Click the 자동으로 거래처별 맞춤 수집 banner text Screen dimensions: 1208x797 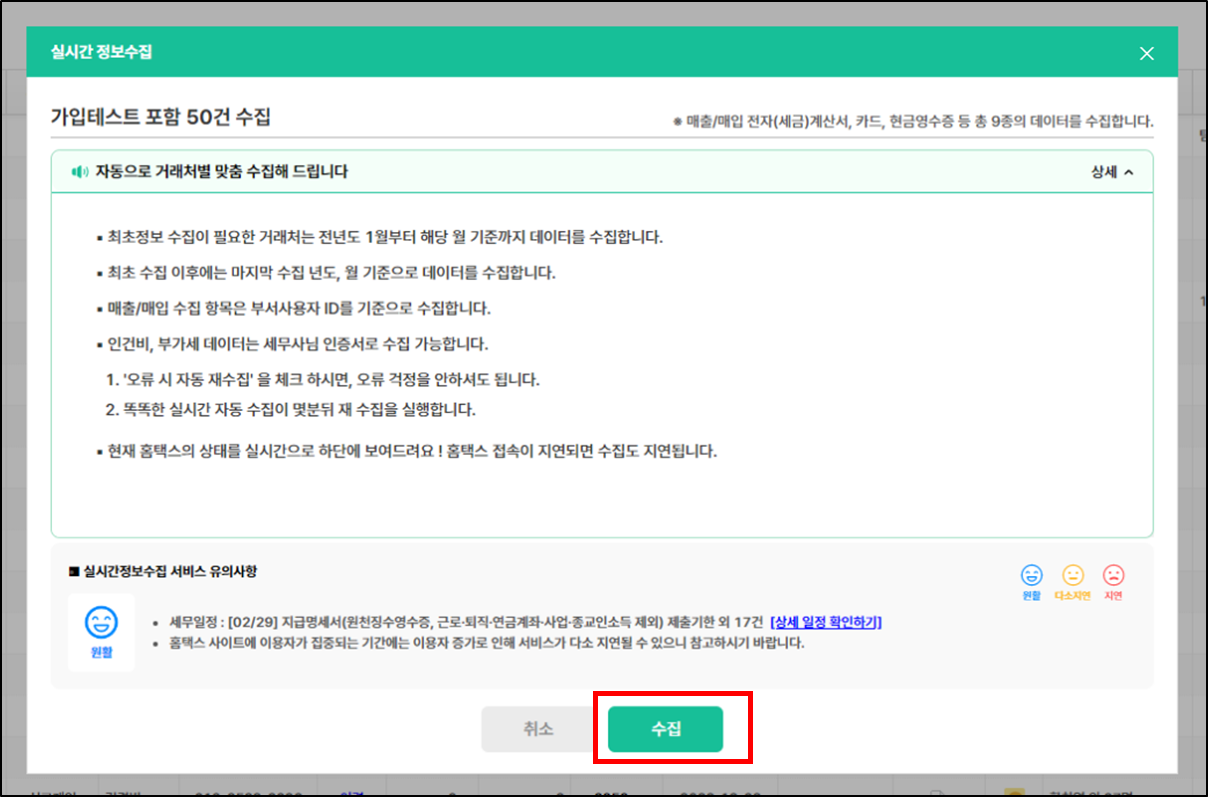(221, 172)
